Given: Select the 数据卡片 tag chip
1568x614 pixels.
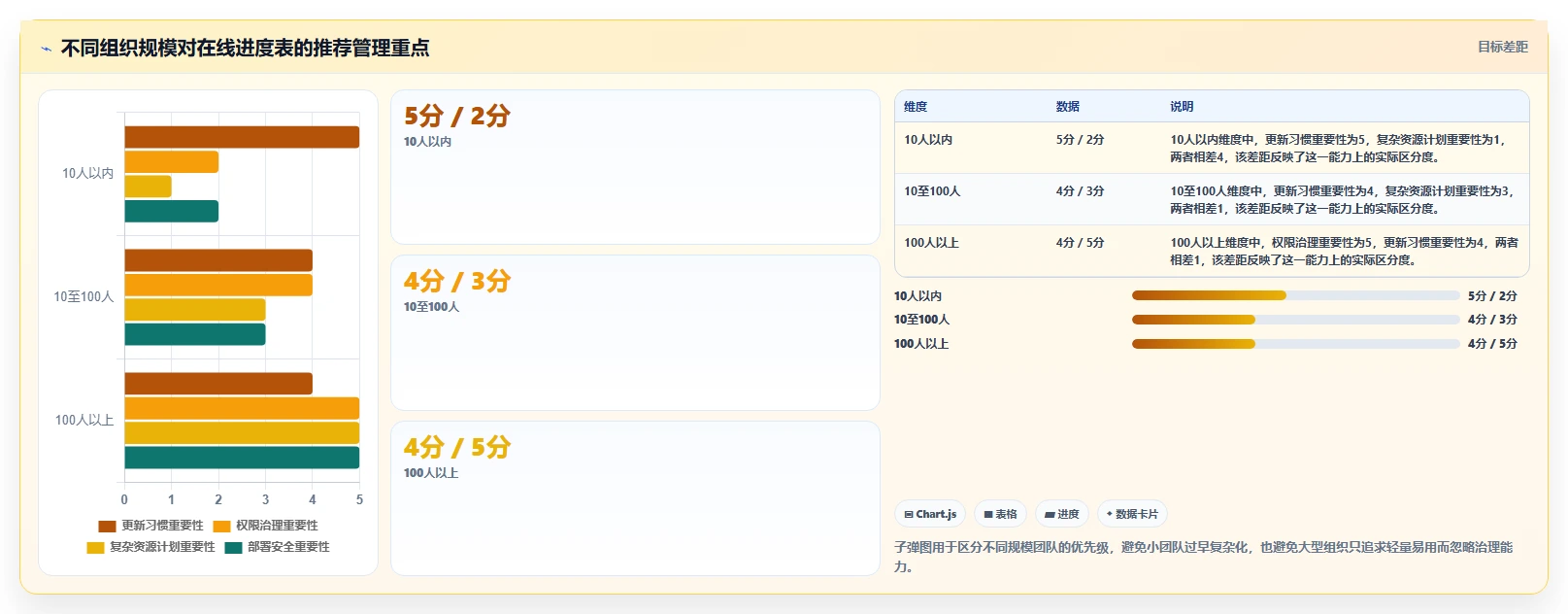Looking at the screenshot, I should pyautogui.click(x=1132, y=514).
